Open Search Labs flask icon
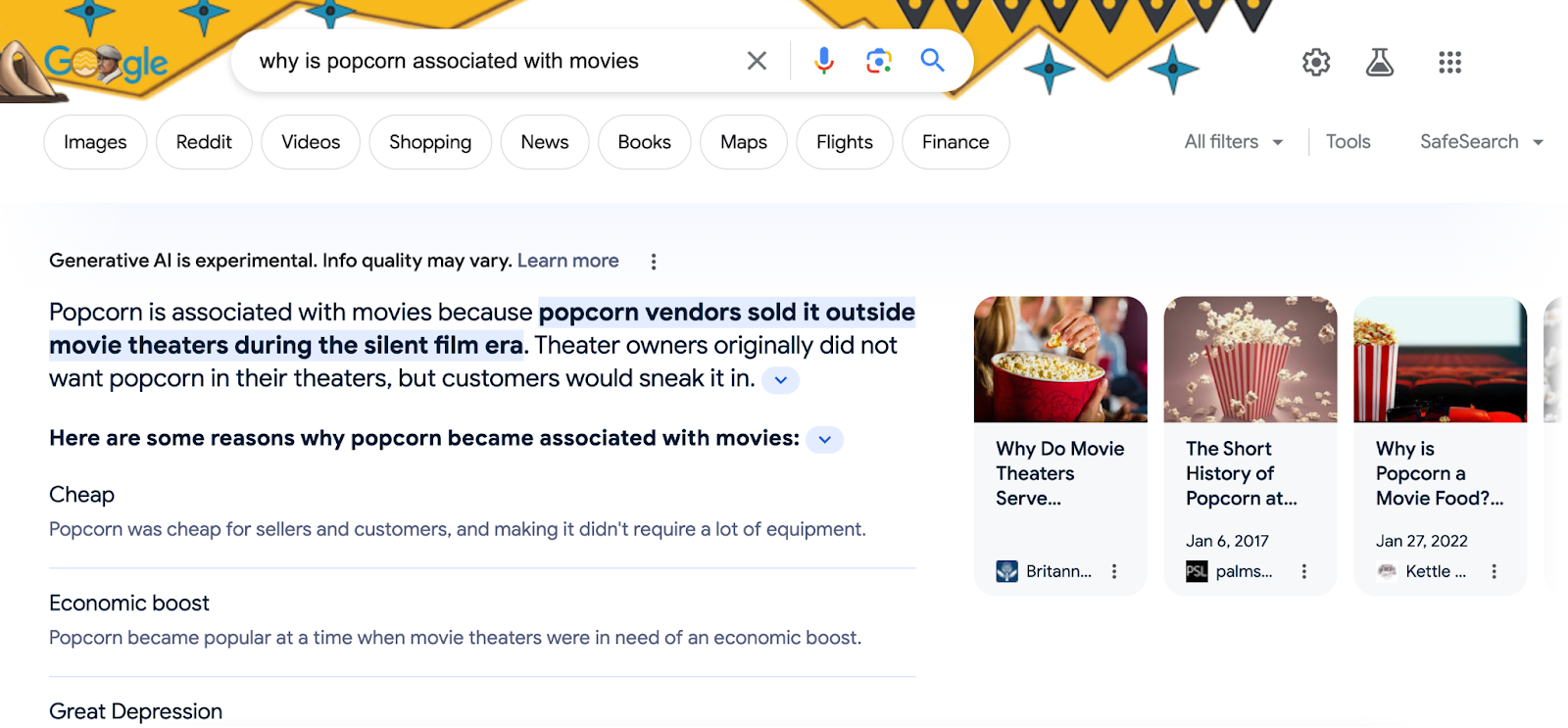The image size is (1568, 728). tap(1380, 63)
